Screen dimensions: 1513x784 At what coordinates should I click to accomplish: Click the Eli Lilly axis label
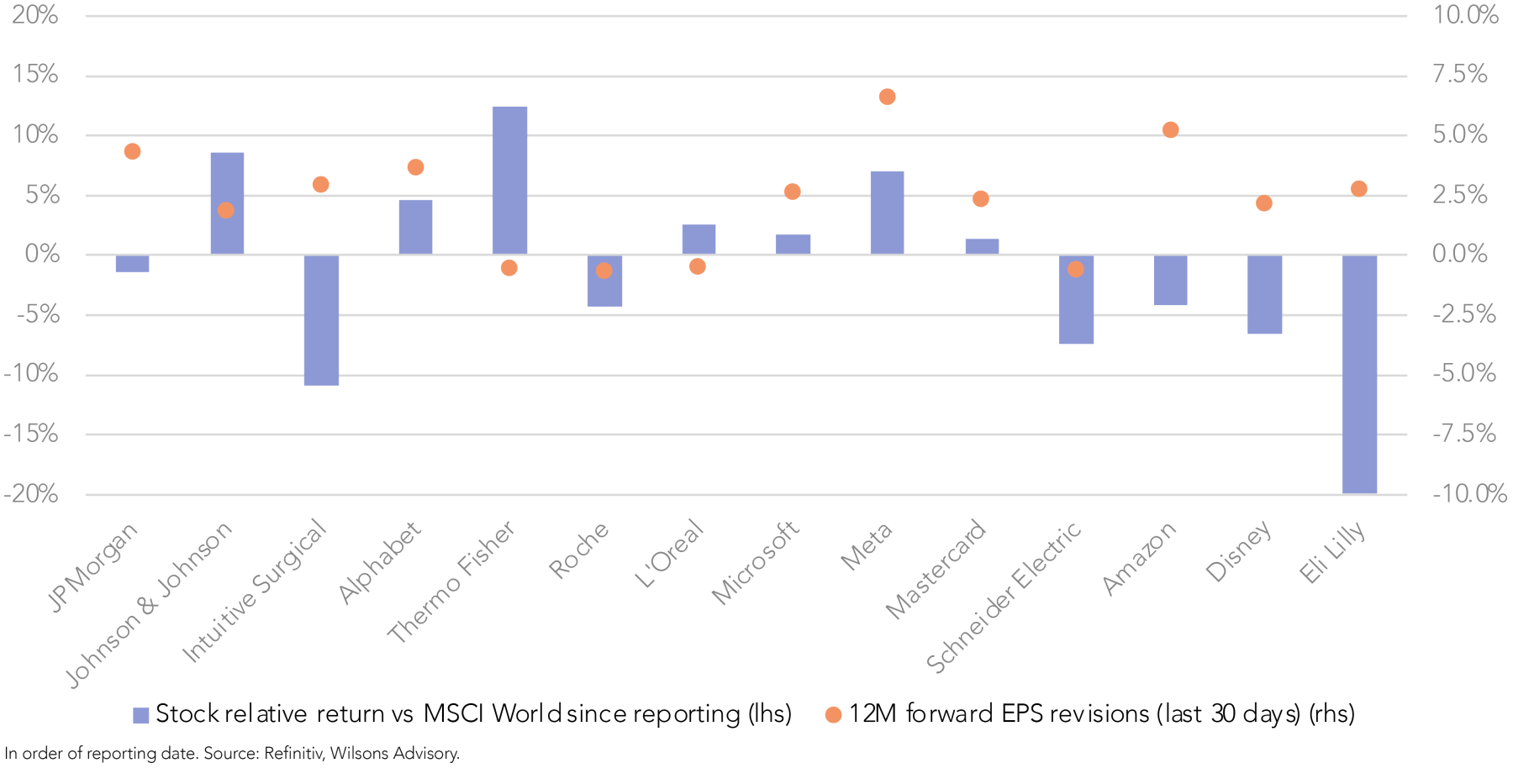coord(1332,552)
